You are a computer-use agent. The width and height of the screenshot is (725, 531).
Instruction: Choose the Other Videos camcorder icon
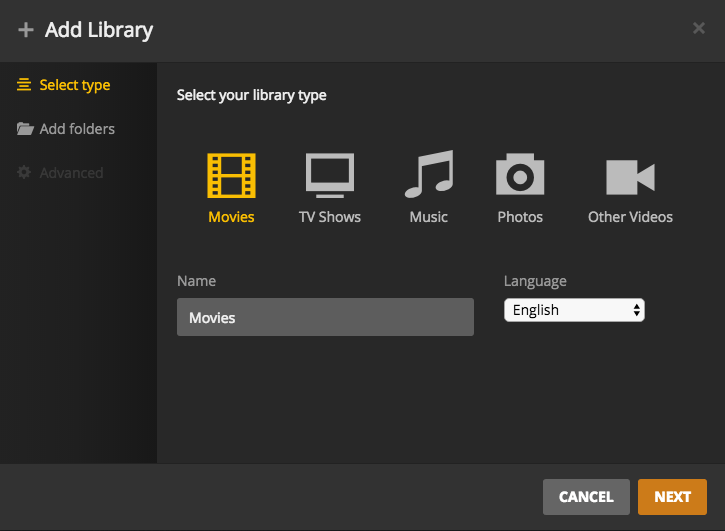[630, 177]
